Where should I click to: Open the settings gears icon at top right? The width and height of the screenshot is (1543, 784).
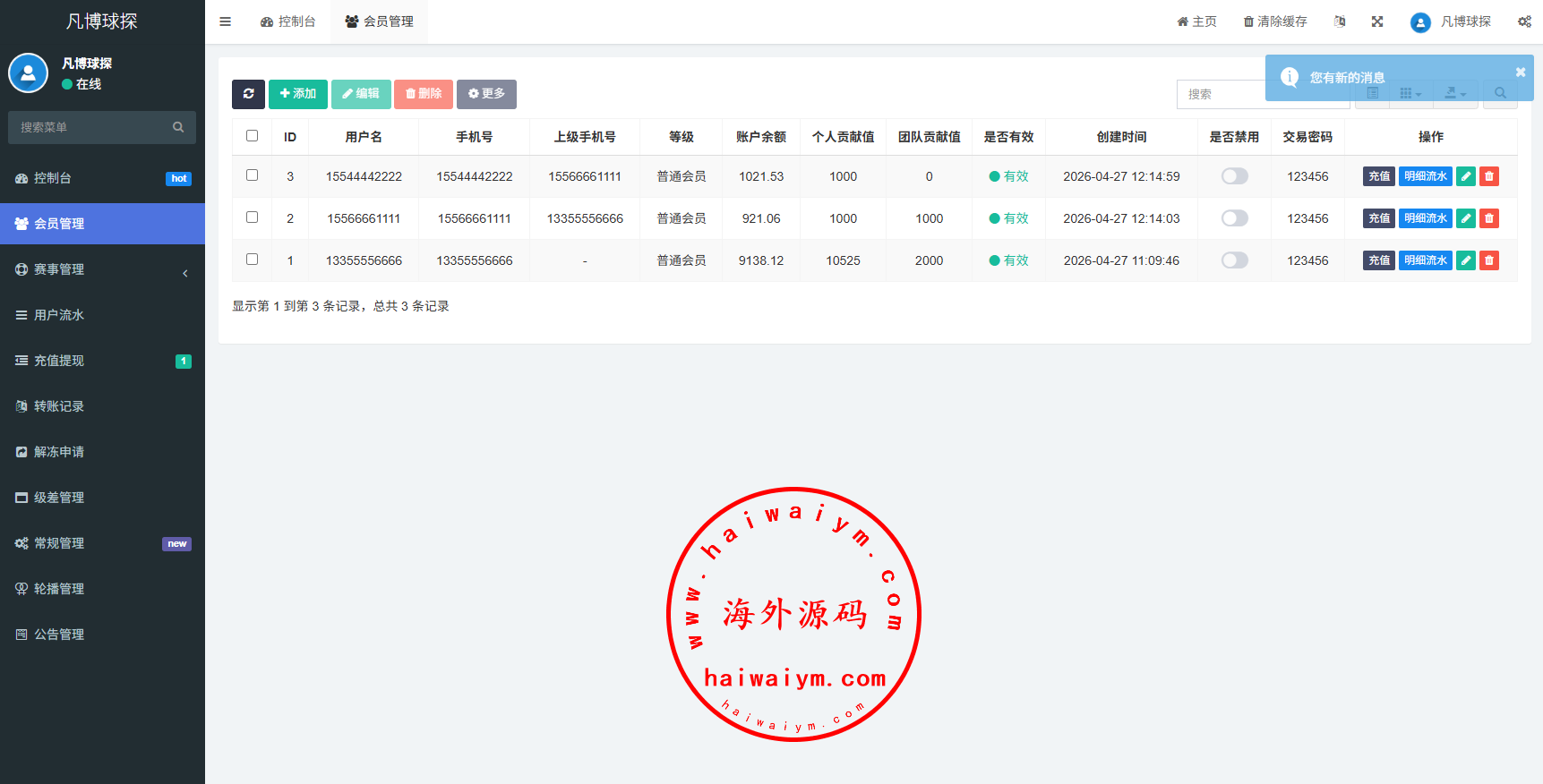pos(1524,21)
